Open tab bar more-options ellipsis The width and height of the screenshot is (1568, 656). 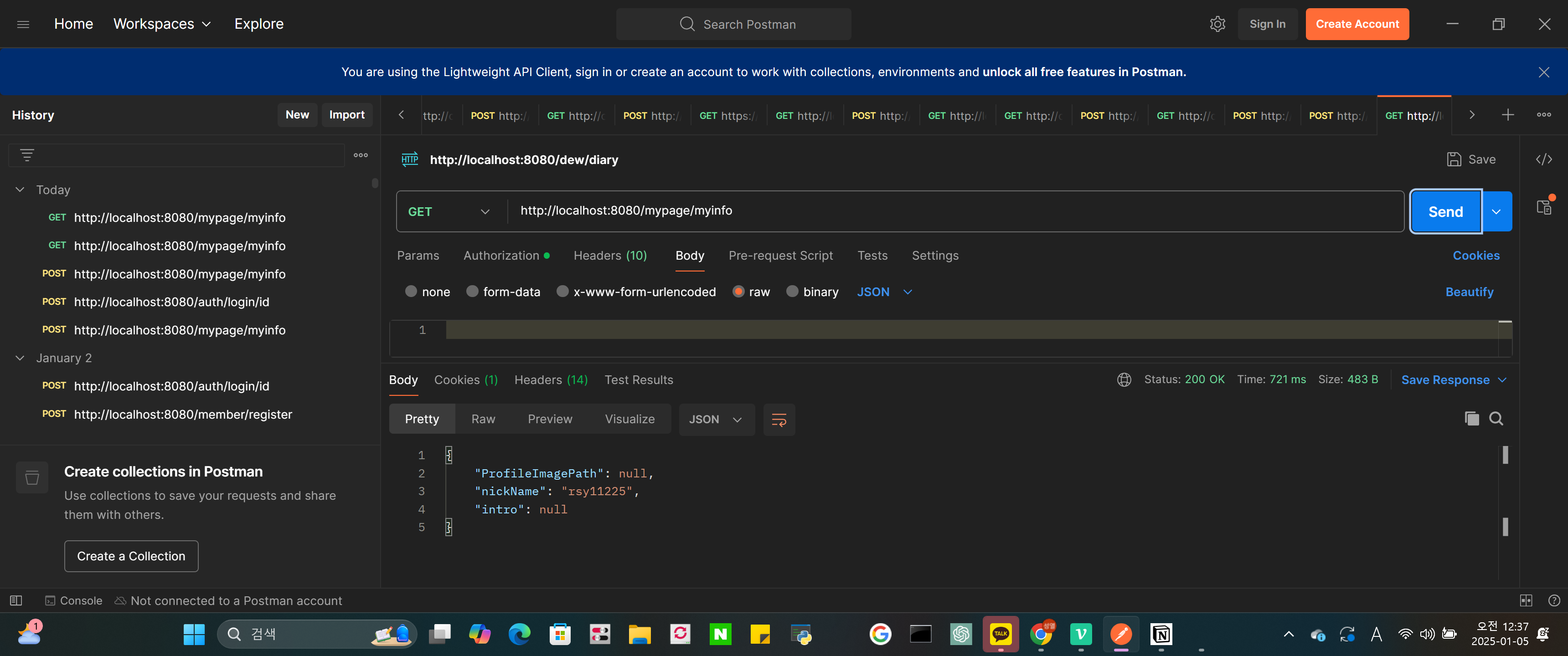pyautogui.click(x=1544, y=115)
